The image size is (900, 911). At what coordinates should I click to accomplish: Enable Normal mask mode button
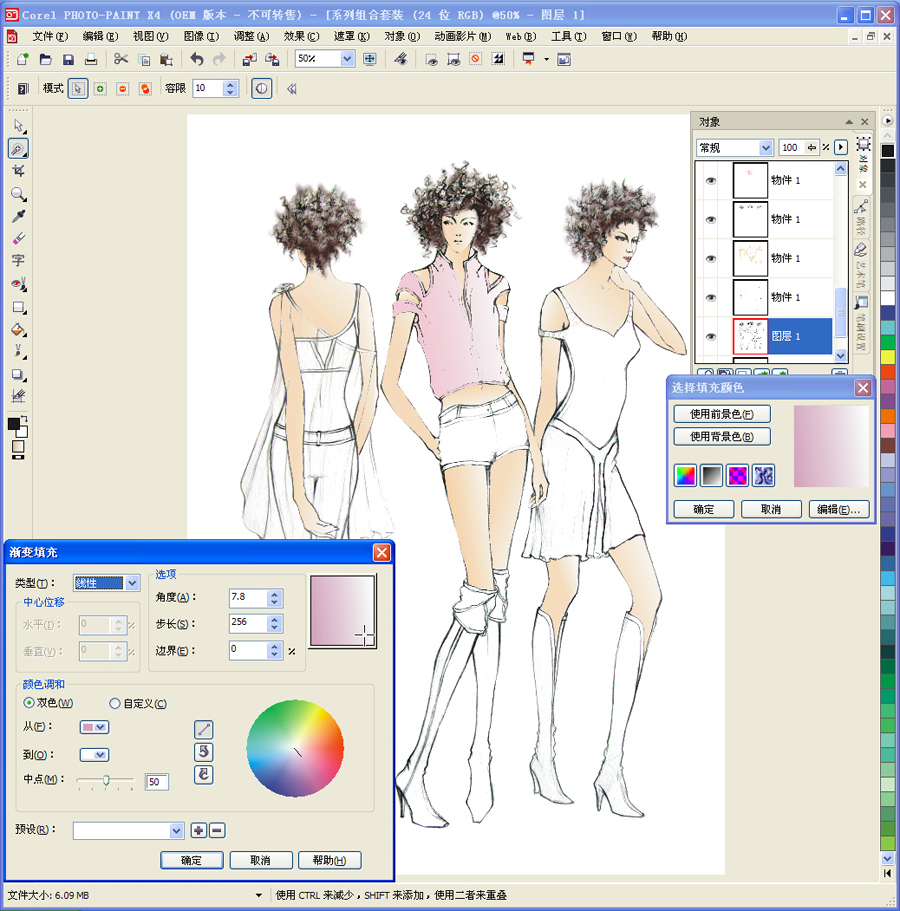click(78, 89)
